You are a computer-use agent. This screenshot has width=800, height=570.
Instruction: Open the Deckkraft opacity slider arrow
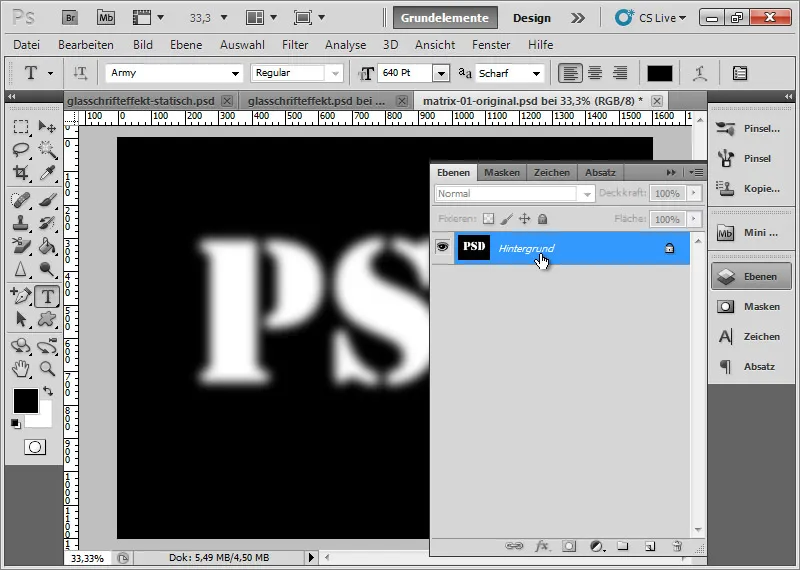coord(693,193)
